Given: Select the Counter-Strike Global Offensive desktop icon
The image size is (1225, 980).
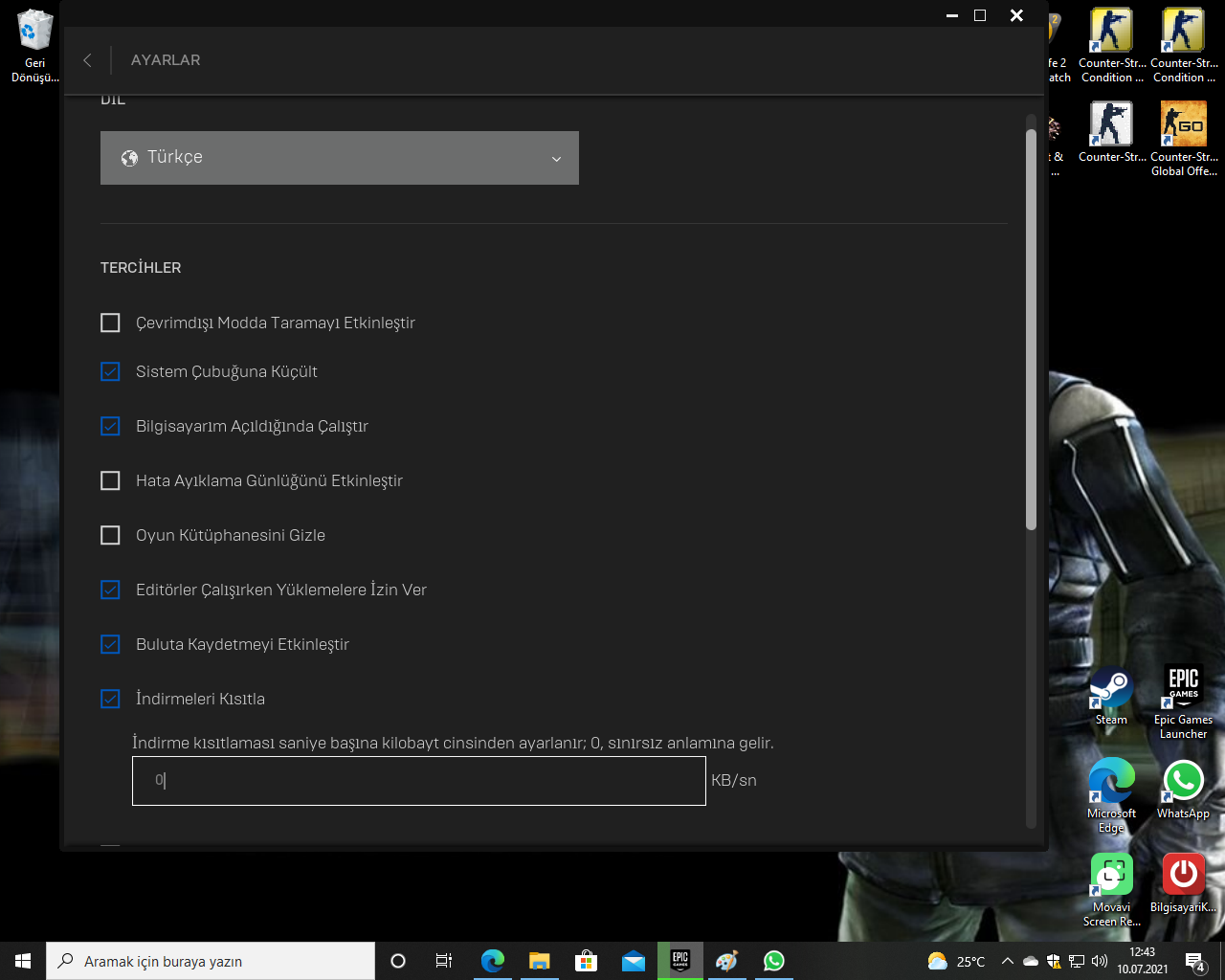Looking at the screenshot, I should coord(1184,139).
